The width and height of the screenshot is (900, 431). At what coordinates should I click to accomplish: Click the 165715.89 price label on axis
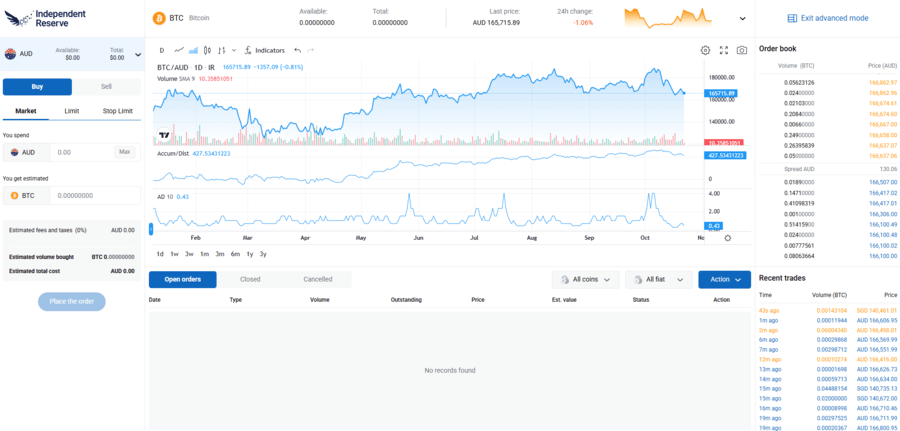(x=723, y=93)
